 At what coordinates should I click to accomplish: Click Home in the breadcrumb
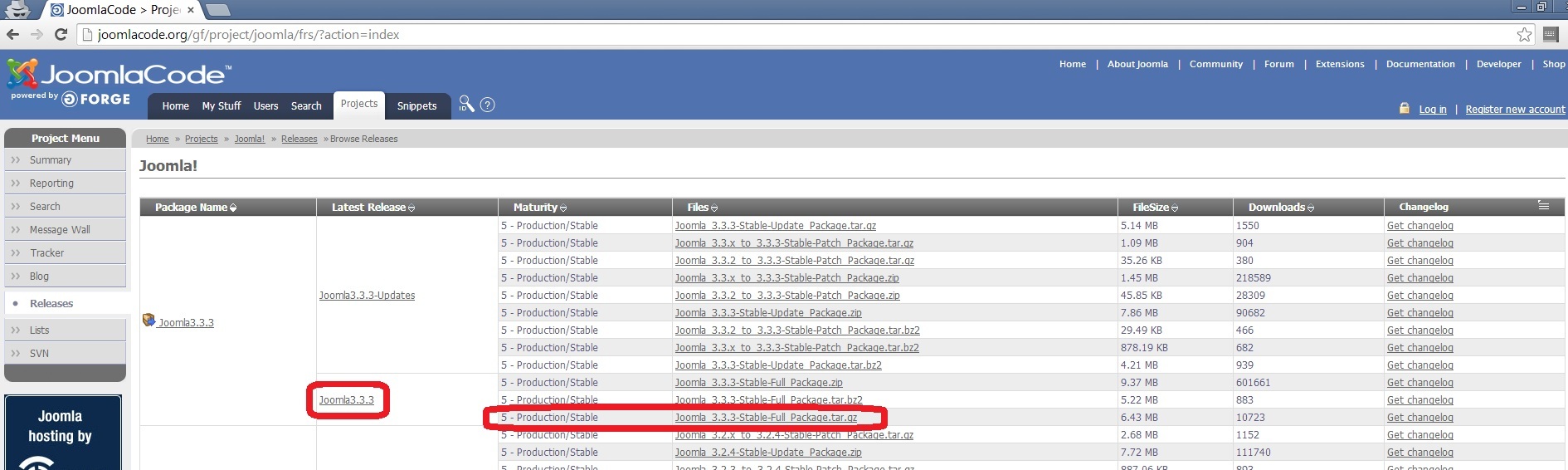(x=158, y=140)
